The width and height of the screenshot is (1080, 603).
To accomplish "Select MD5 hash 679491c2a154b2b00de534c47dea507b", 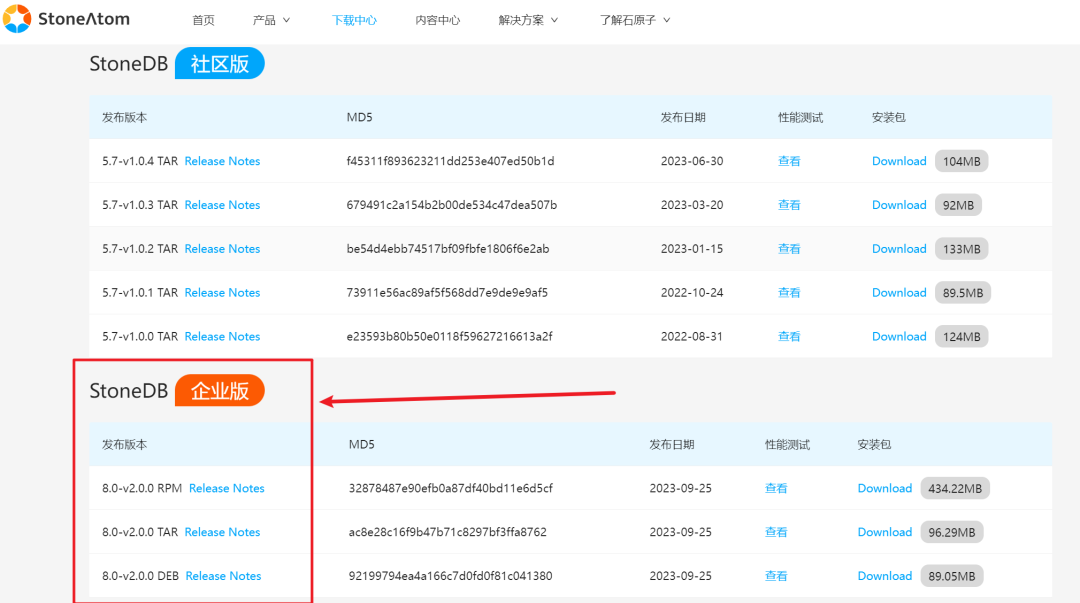I will click(452, 205).
